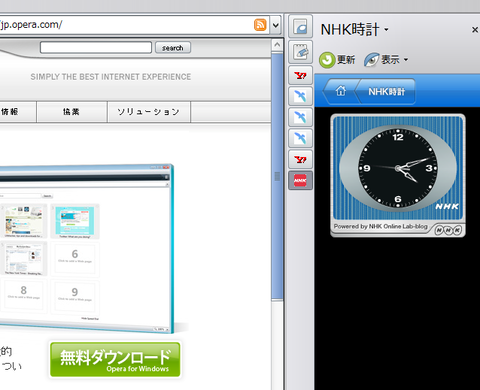Open the first Yahoo panel icon

point(300,75)
